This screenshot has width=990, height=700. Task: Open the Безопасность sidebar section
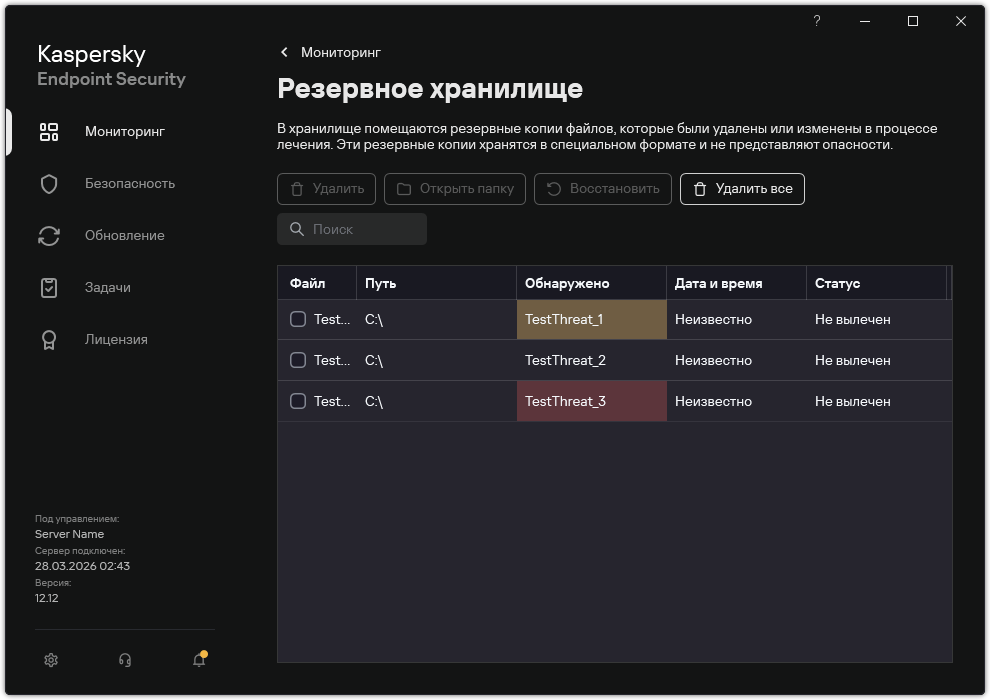coord(129,183)
